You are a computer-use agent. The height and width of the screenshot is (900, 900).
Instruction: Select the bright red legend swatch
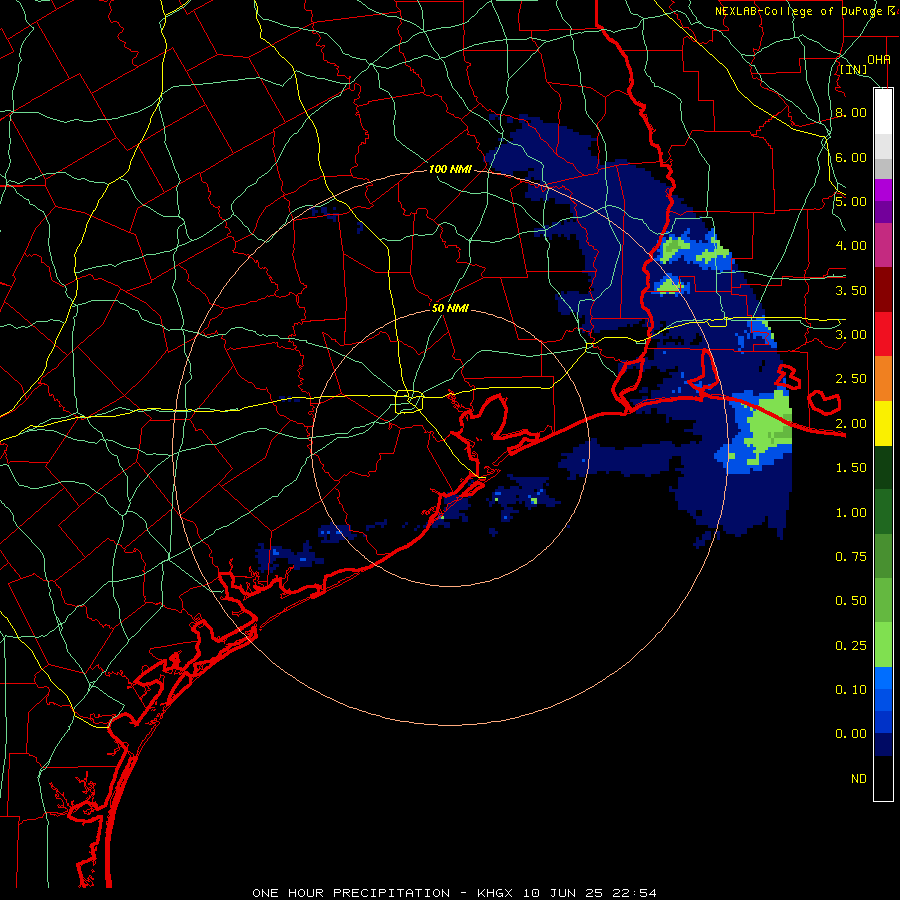pyautogui.click(x=883, y=334)
